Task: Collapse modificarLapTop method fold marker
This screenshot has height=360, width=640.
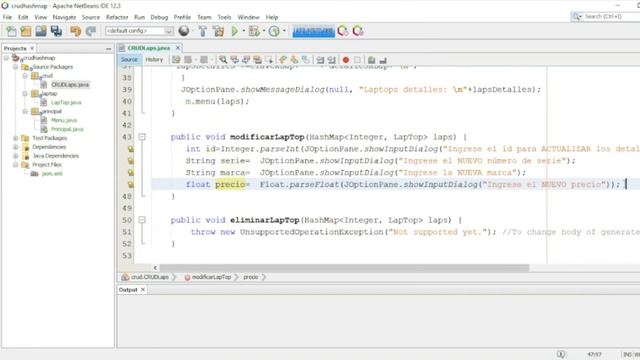Action: (142, 137)
